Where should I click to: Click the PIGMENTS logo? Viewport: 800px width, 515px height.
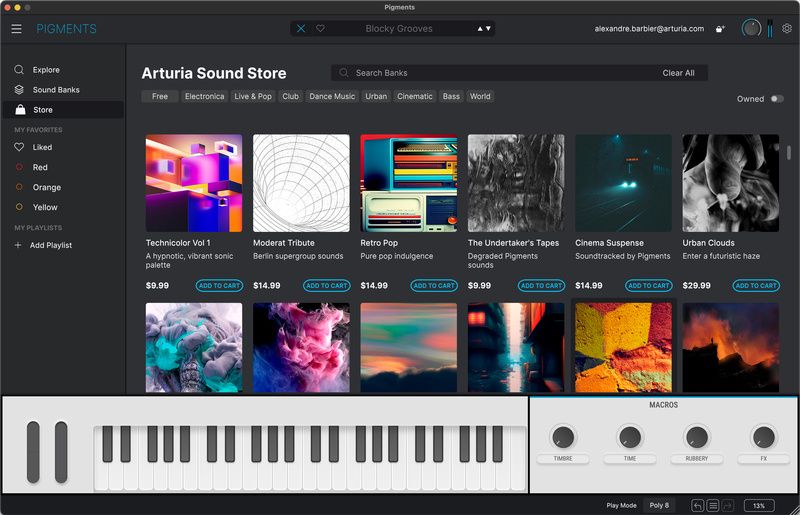(x=66, y=29)
